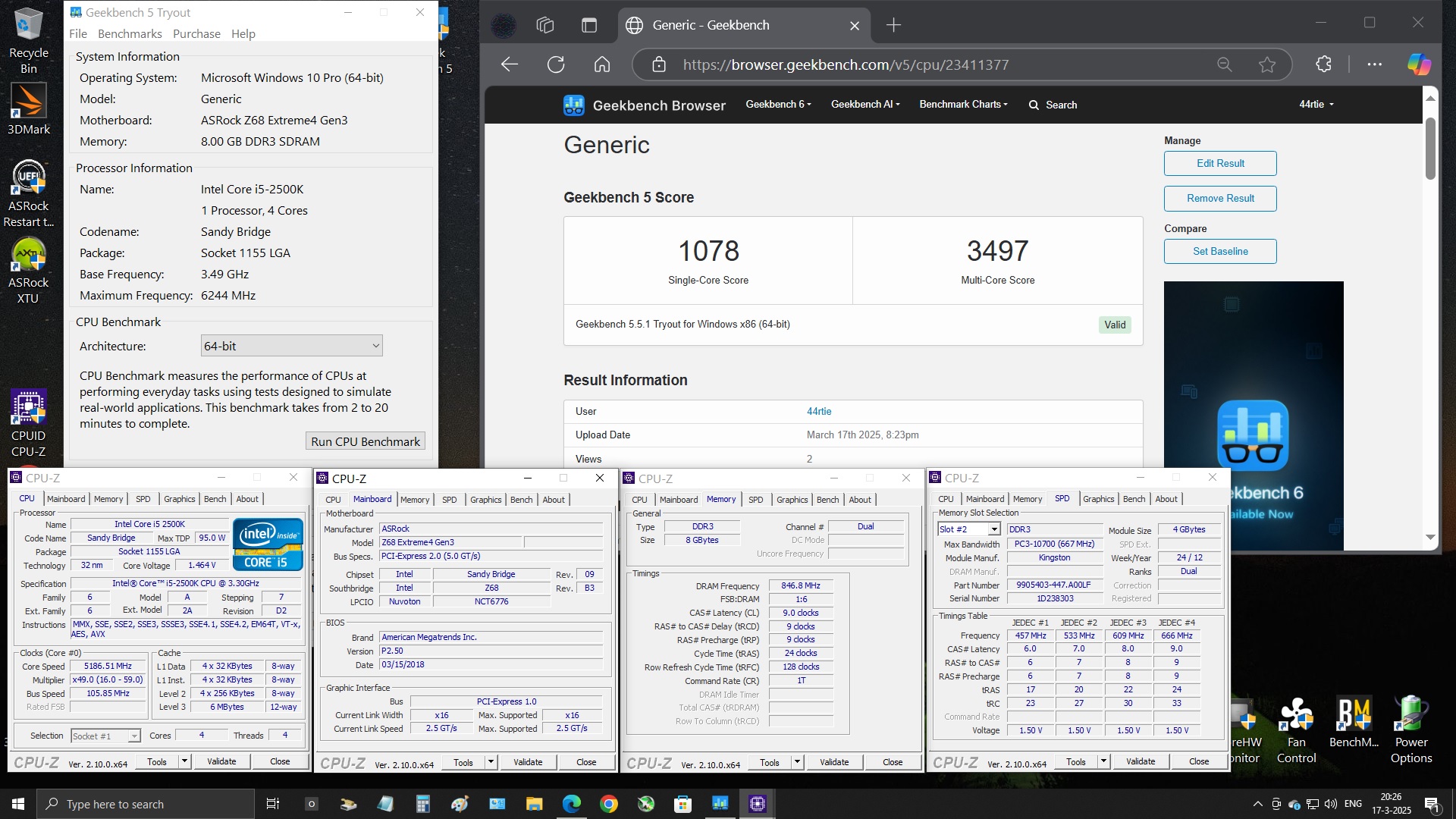Show hidden system tray icons
Screen dimensions: 1456x819
pyautogui.click(x=1257, y=804)
